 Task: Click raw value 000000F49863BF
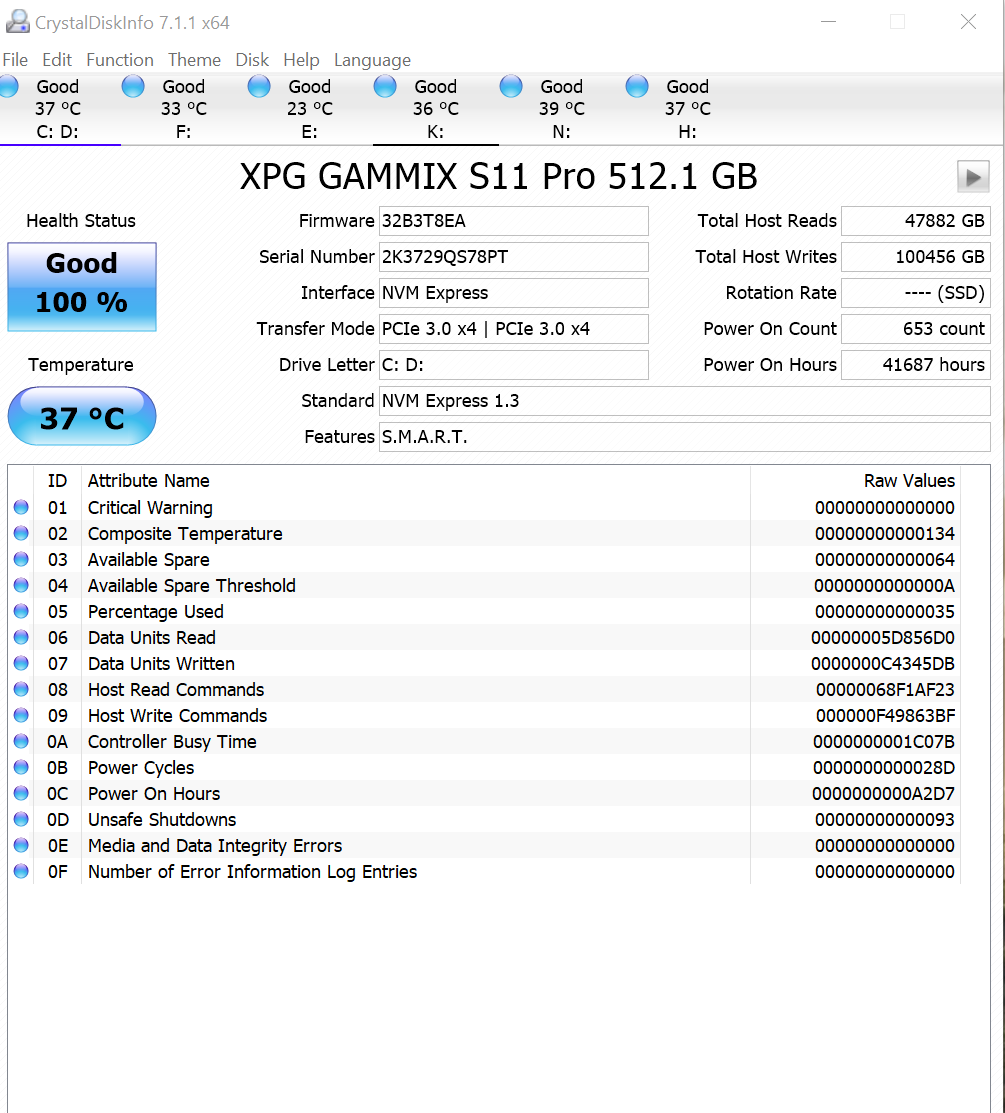[x=885, y=716]
